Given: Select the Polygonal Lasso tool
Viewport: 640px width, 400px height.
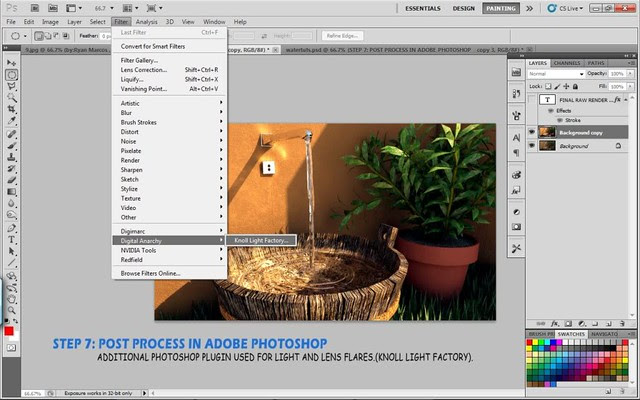Looking at the screenshot, I should click(x=11, y=86).
